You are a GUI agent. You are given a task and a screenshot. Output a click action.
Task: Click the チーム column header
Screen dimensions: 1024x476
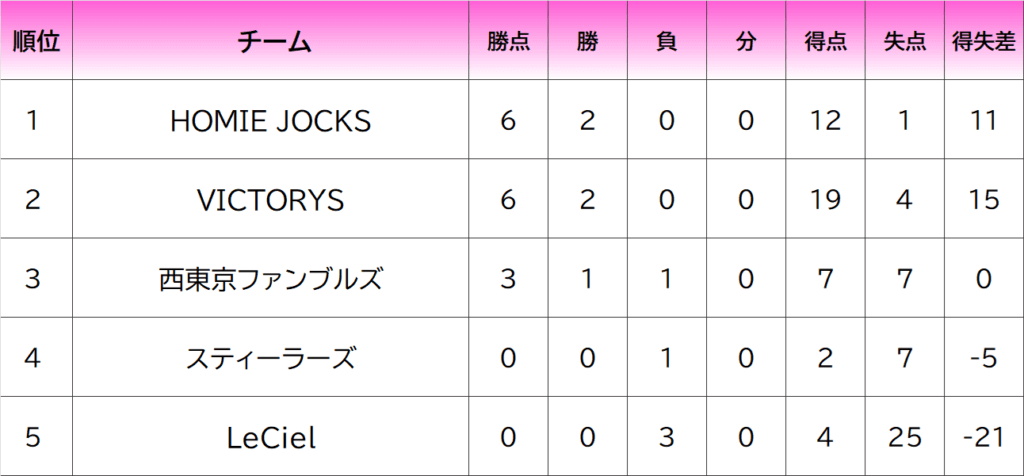pos(271,42)
